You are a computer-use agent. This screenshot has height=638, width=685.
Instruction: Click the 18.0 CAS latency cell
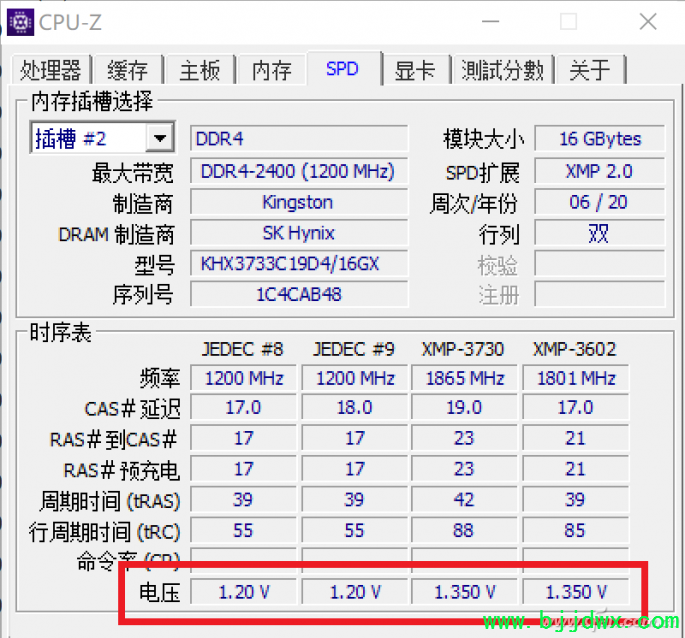tap(354, 408)
